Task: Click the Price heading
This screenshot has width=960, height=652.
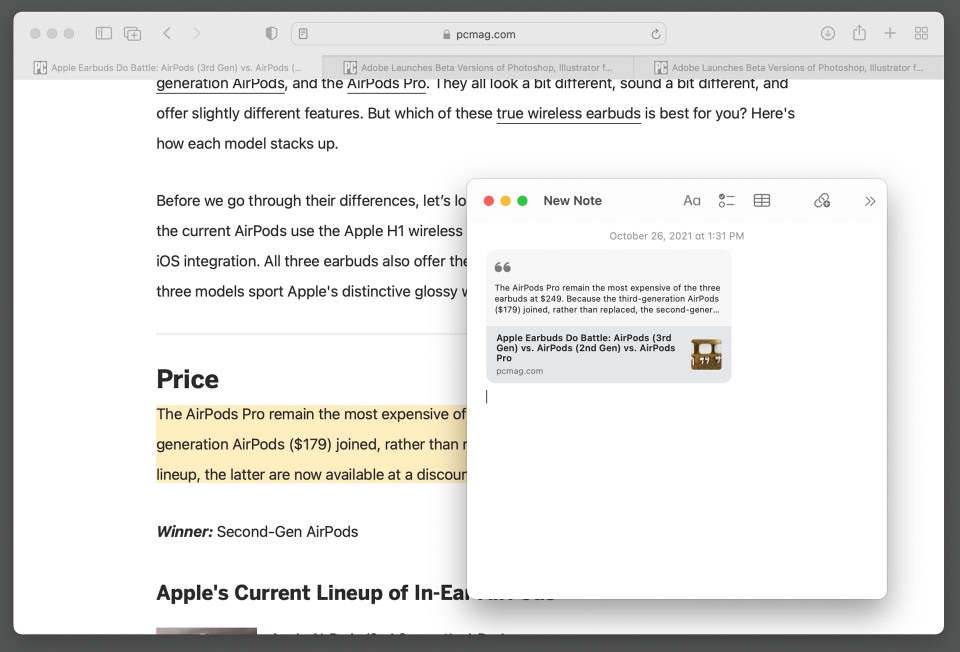Action: 187,380
